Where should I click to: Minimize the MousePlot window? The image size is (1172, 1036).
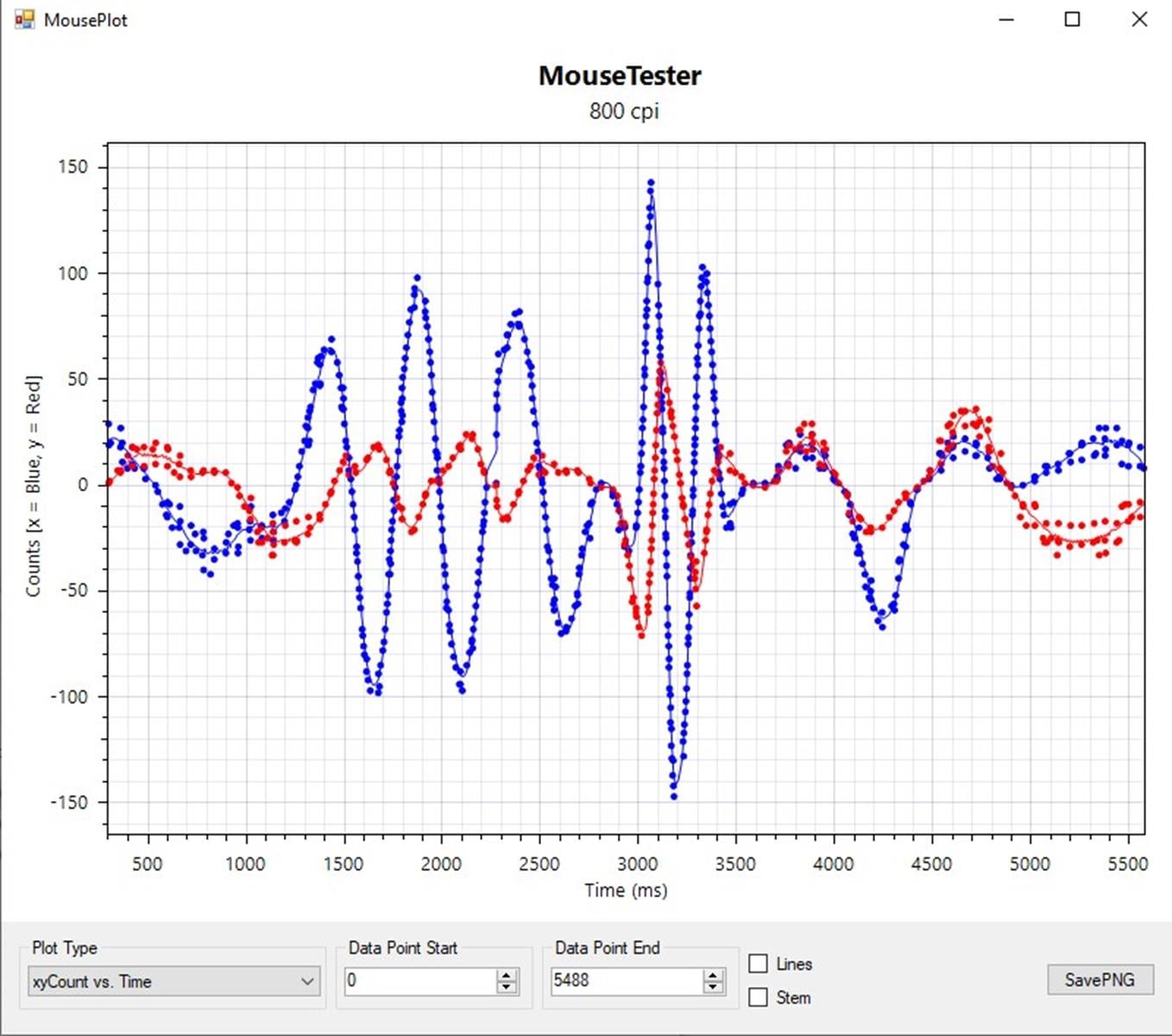(x=1006, y=19)
